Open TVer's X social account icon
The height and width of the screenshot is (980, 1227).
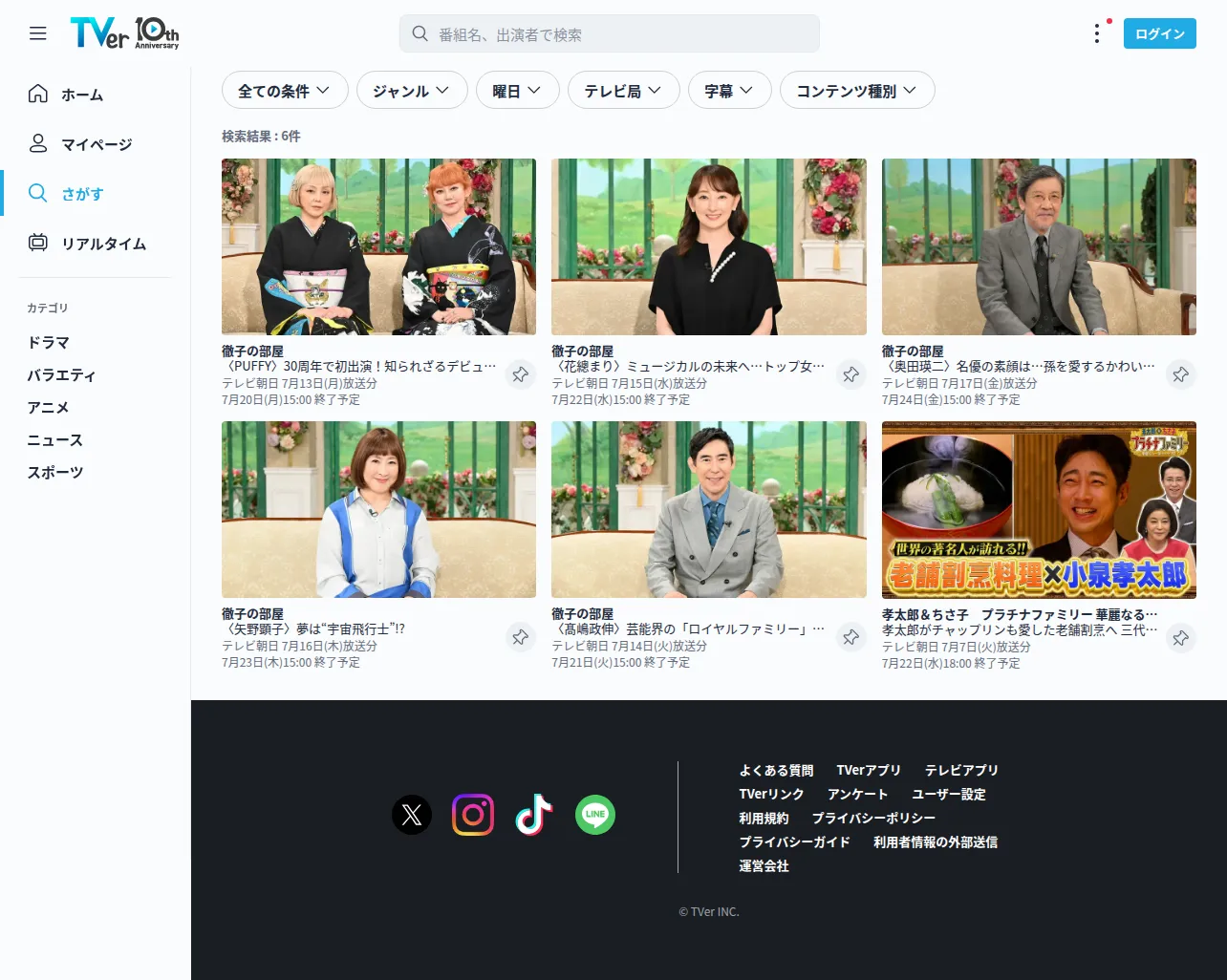[412, 815]
